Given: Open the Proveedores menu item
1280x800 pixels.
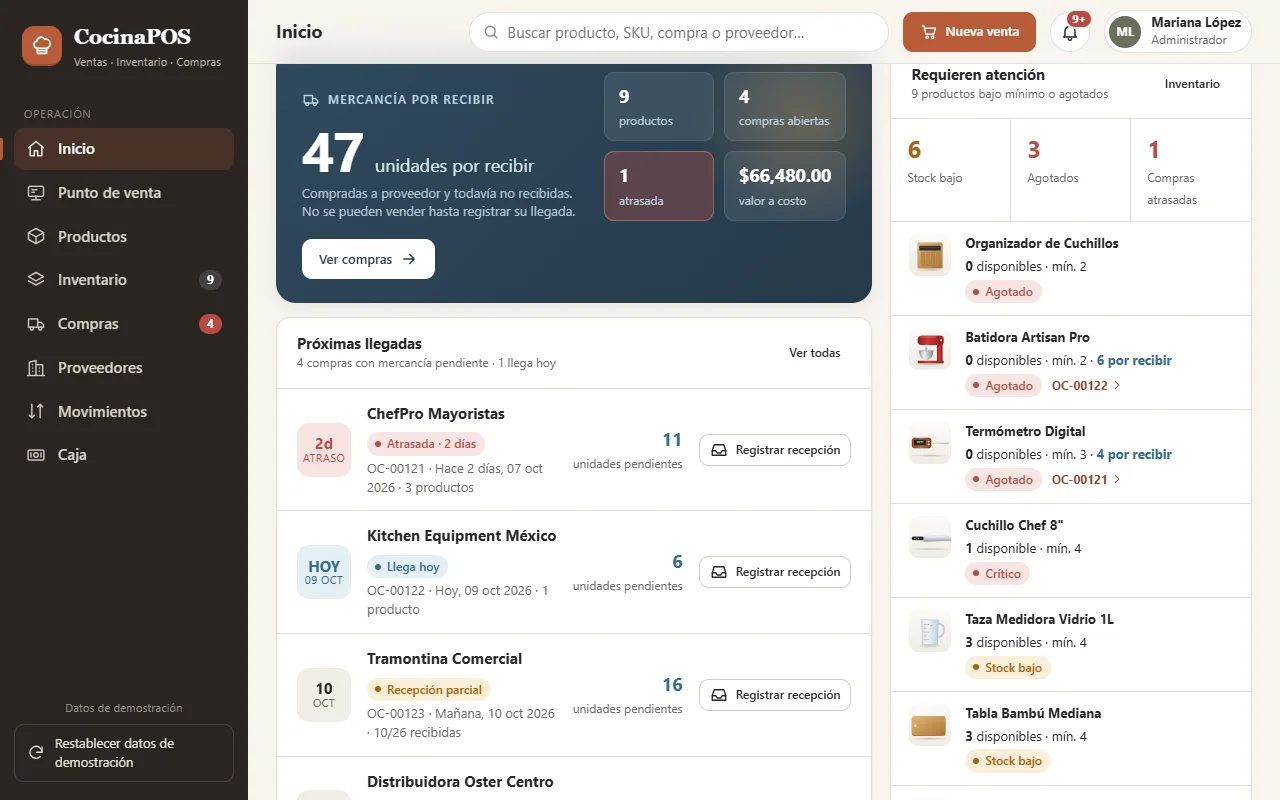Looking at the screenshot, I should point(124,368).
